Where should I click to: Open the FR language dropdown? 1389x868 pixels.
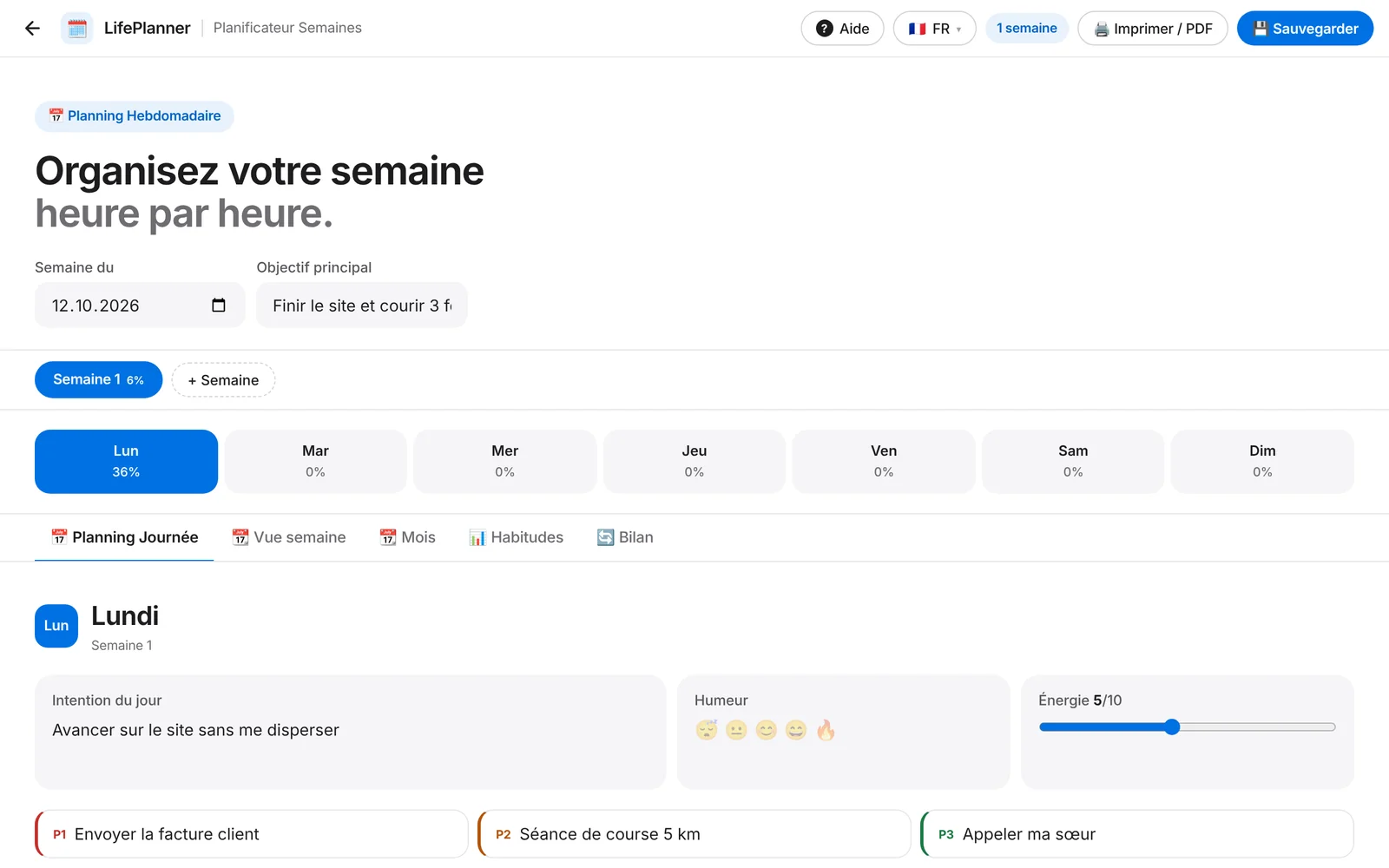click(934, 29)
